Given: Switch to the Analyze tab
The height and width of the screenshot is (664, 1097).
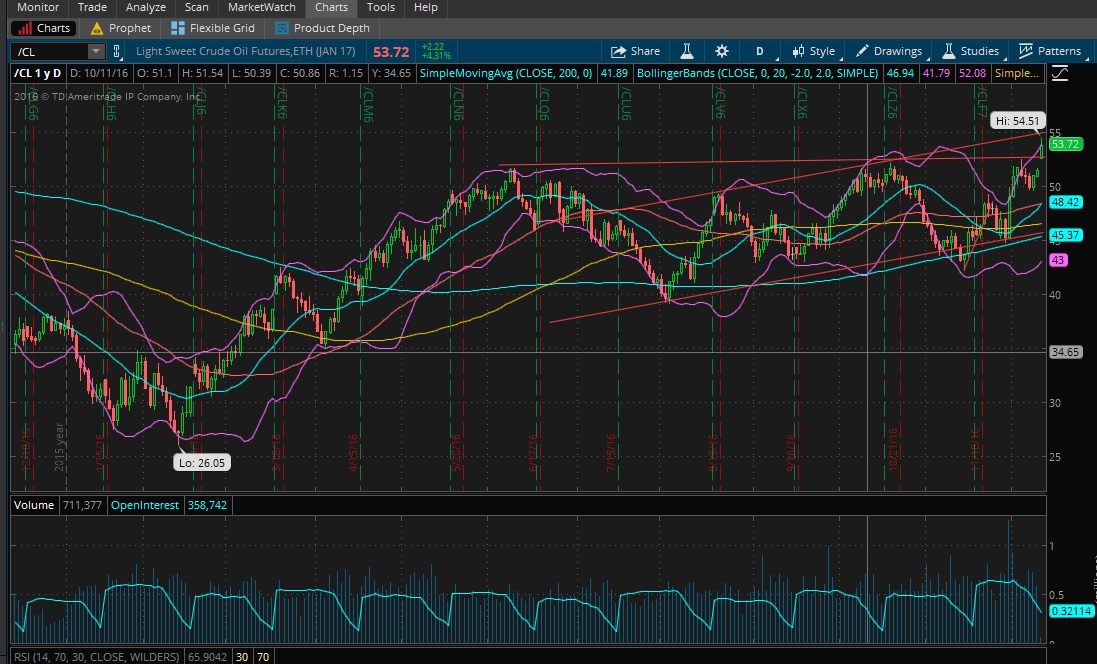Looking at the screenshot, I should 146,7.
